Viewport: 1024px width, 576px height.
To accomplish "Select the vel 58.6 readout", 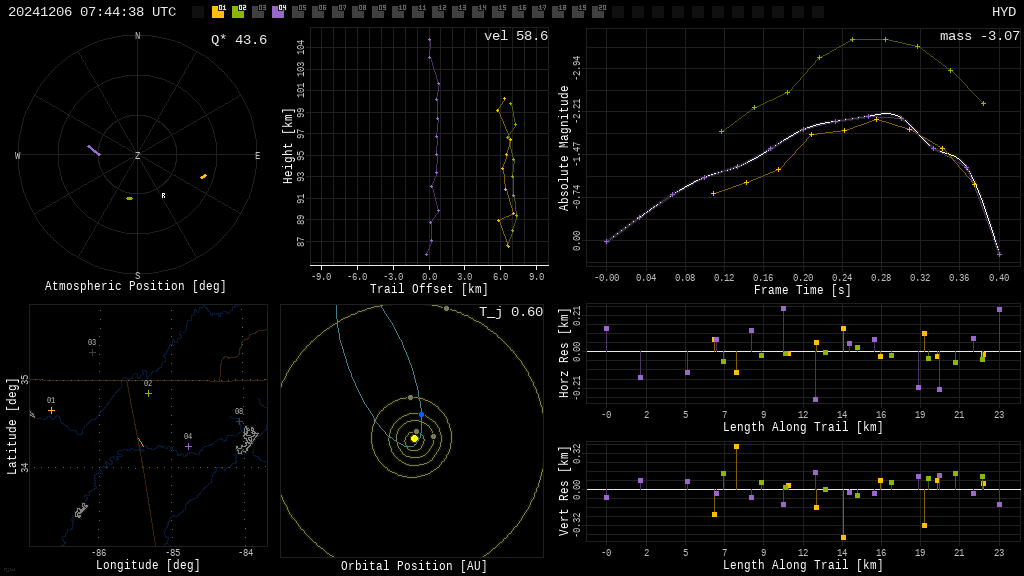I will [515, 36].
